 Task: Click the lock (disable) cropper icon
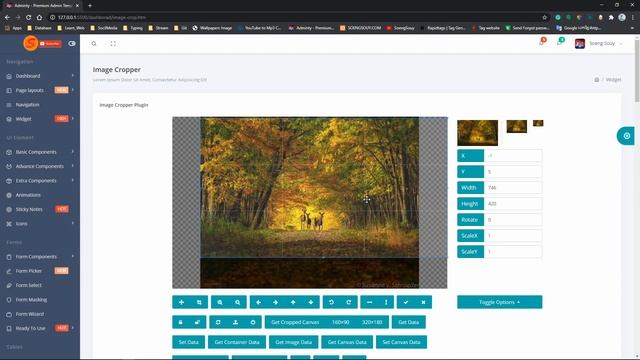tap(181, 322)
